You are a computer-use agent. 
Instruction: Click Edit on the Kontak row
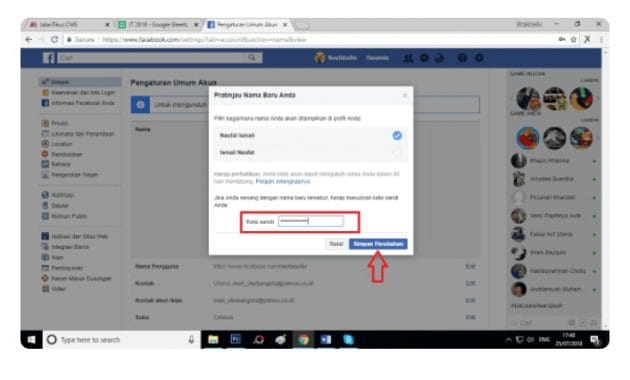click(x=470, y=283)
